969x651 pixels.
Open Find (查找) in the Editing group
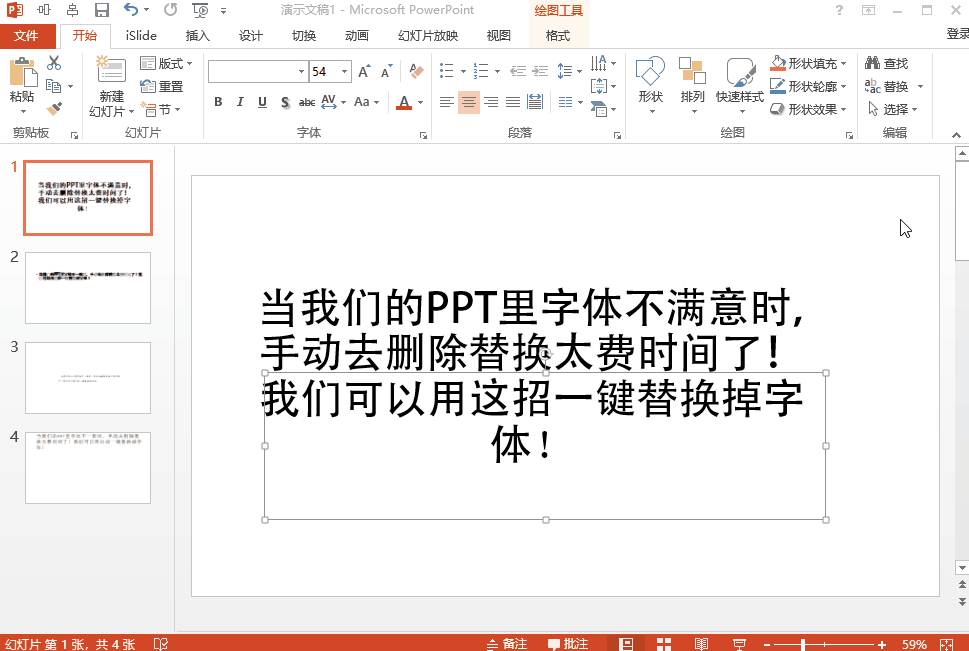tap(893, 62)
